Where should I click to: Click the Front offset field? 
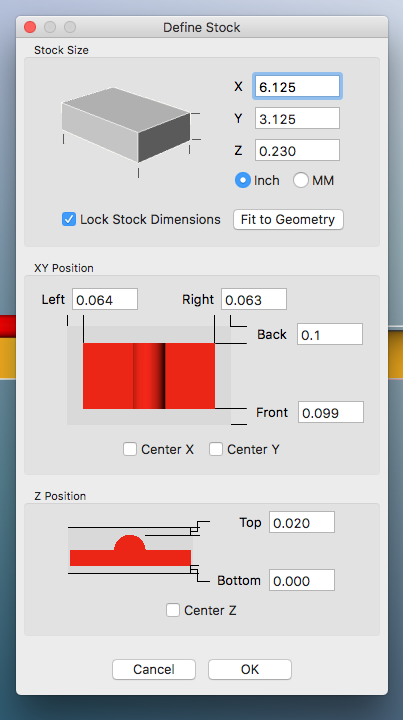pyautogui.click(x=330, y=412)
